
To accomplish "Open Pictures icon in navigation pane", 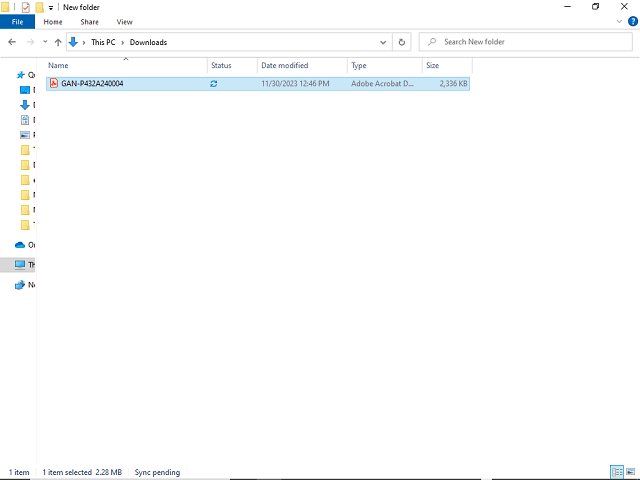I will pos(25,135).
